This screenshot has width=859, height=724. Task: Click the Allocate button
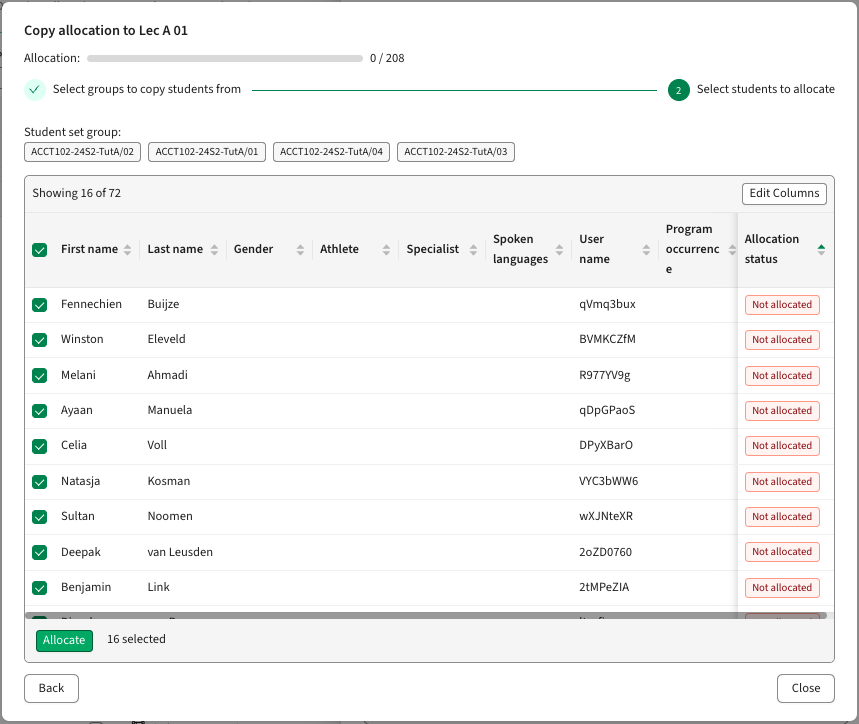64,640
